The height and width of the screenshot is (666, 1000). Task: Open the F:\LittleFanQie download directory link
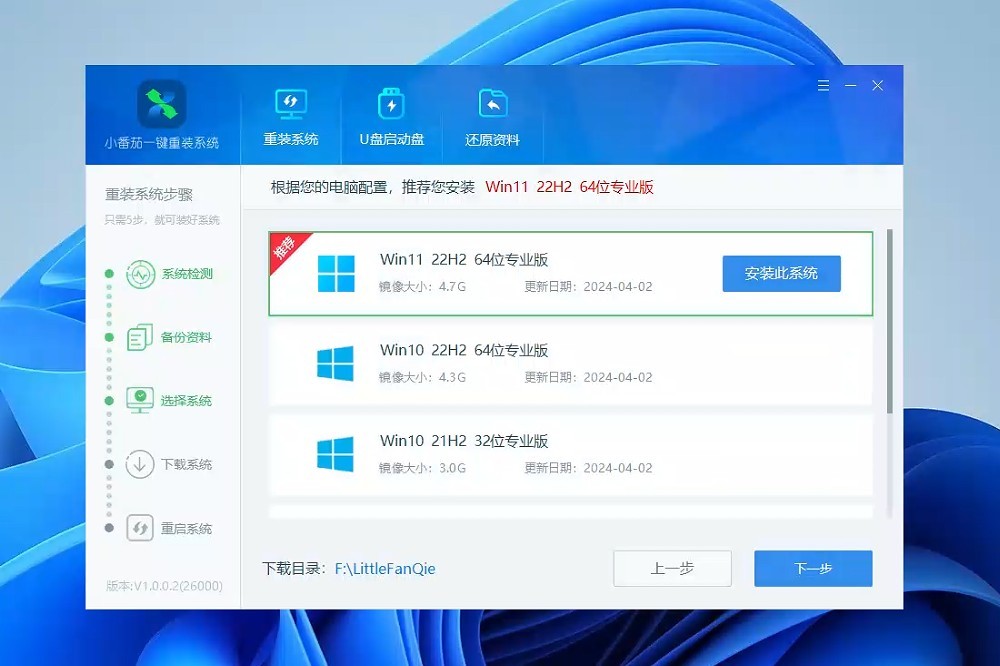tap(384, 568)
